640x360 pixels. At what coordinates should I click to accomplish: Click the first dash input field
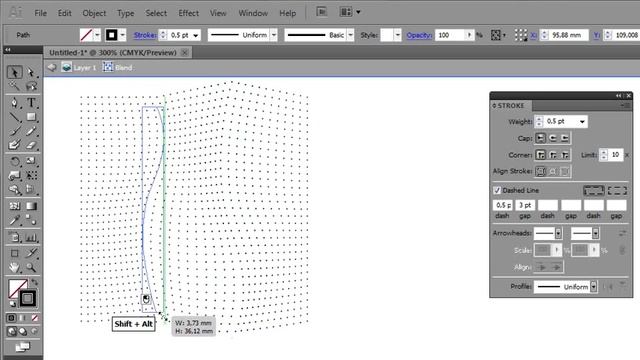click(503, 205)
